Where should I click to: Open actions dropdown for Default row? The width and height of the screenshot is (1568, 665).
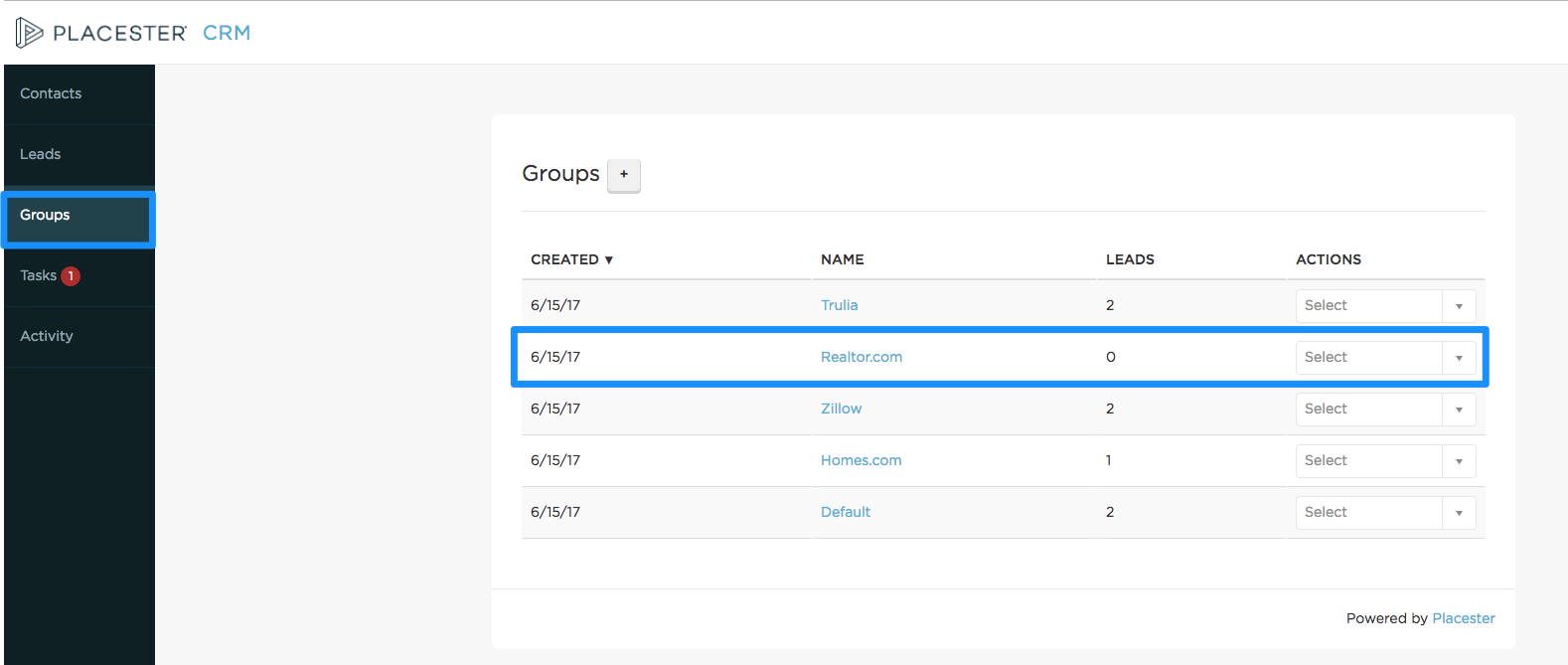[1385, 513]
